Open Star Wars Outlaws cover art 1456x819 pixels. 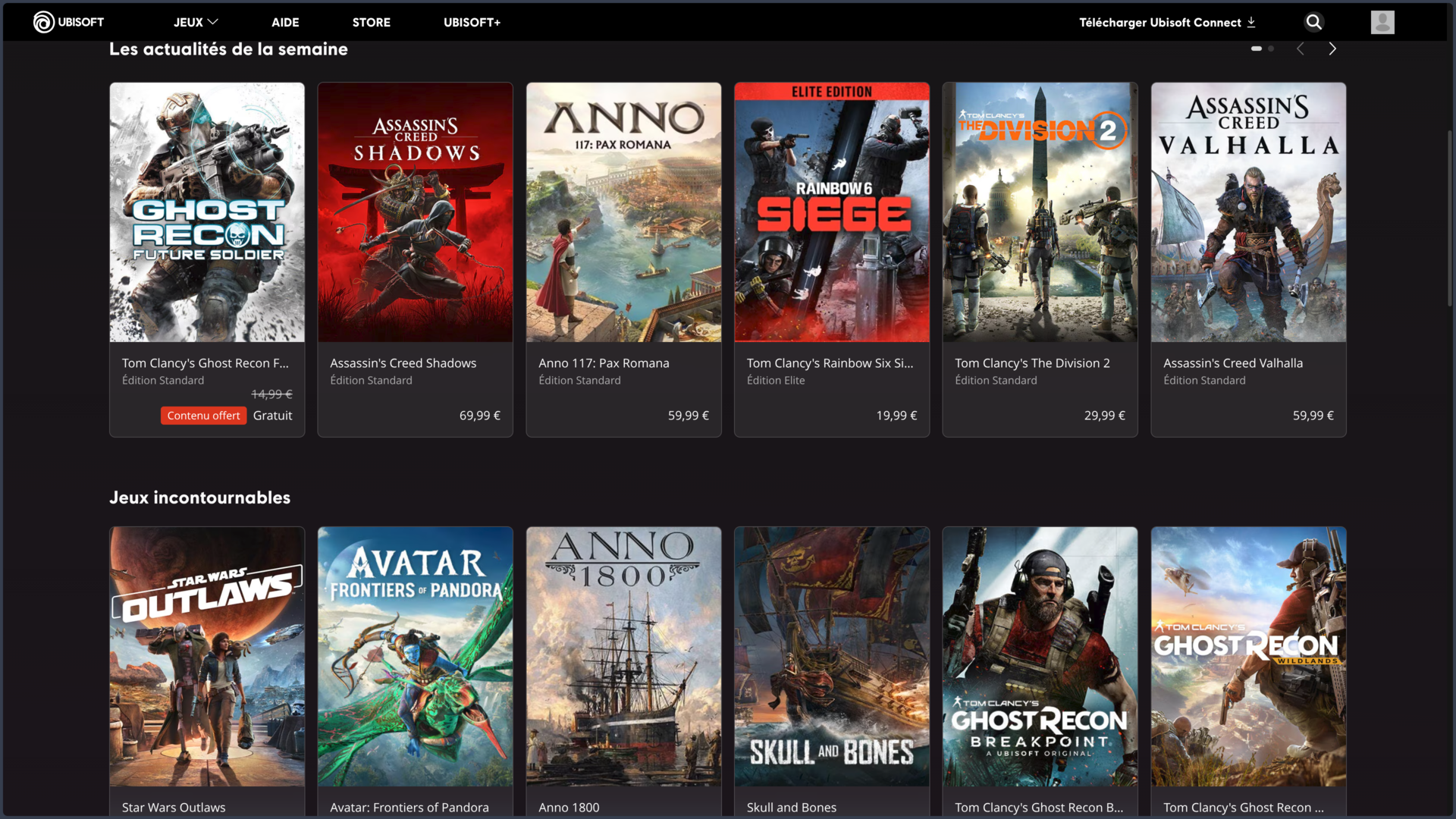click(207, 657)
